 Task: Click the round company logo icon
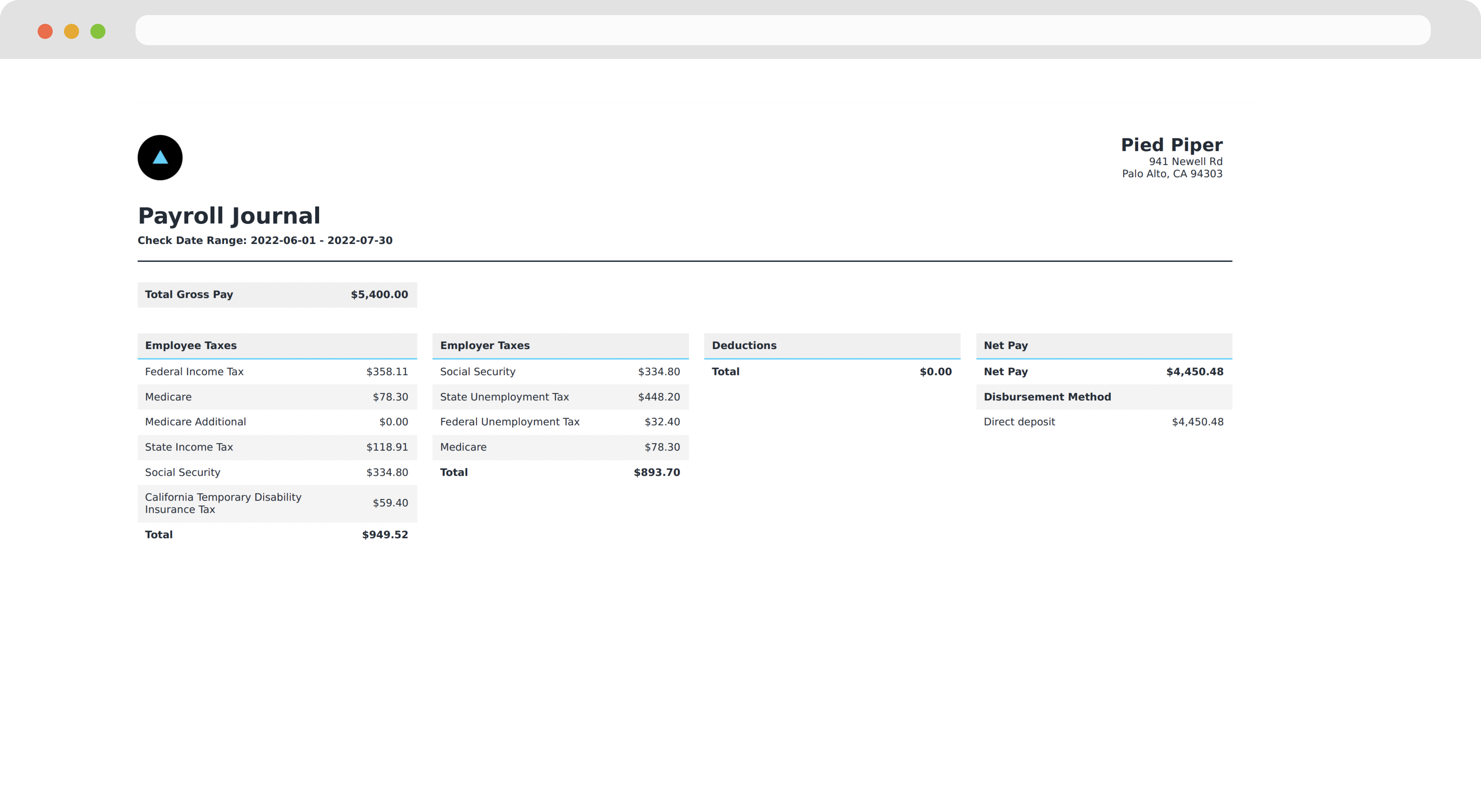coord(160,157)
